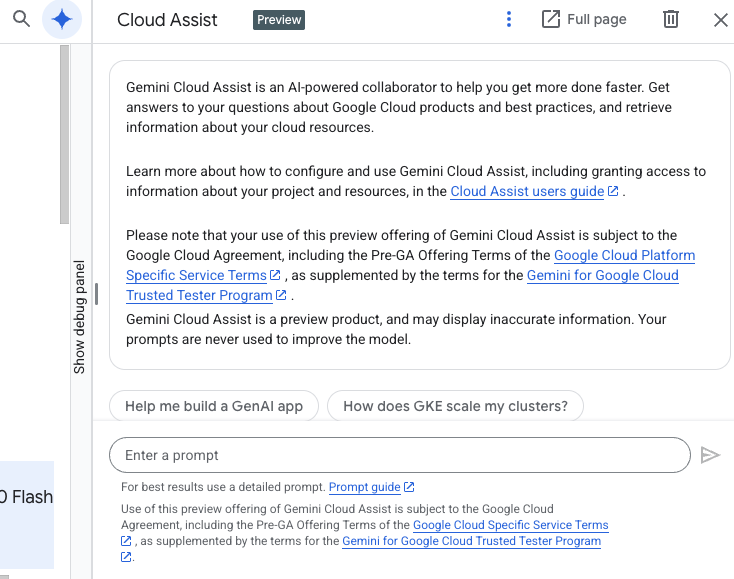This screenshot has height=579, width=734.
Task: Click the Cloud Assist title
Action: click(167, 20)
